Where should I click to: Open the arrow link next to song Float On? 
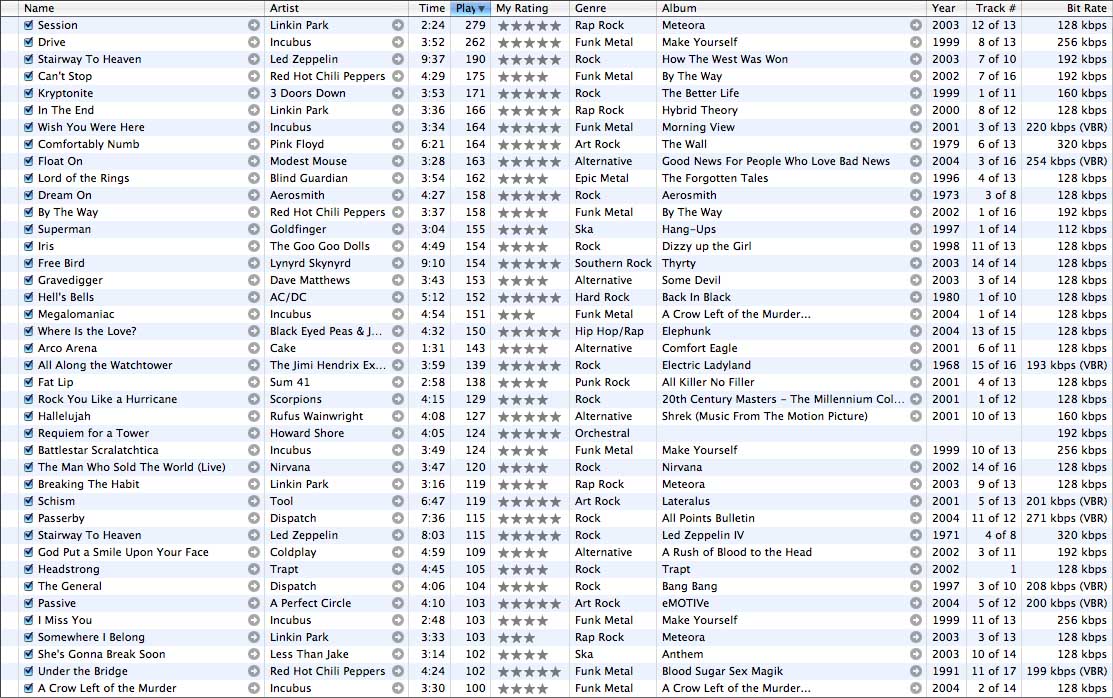(x=254, y=161)
